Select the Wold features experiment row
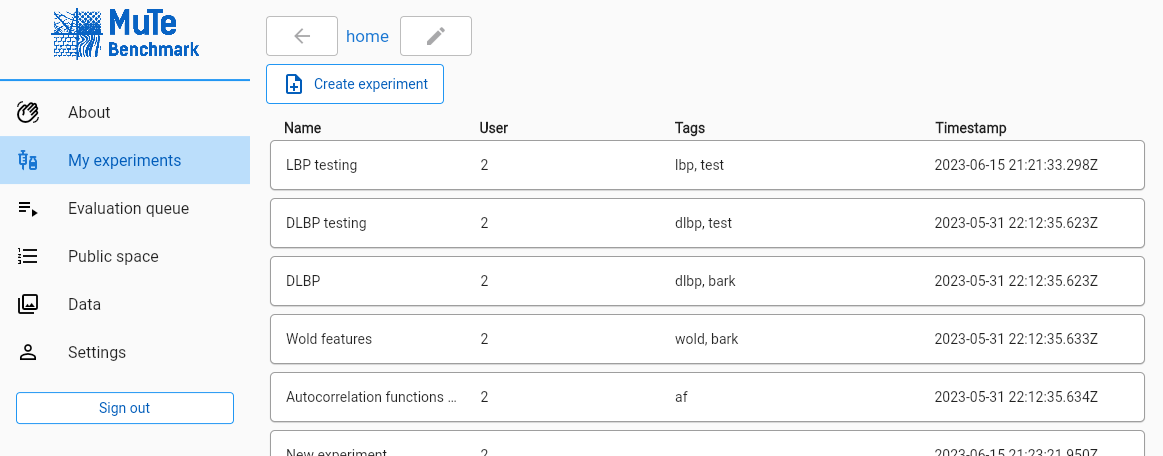This screenshot has height=456, width=1163. [x=707, y=339]
